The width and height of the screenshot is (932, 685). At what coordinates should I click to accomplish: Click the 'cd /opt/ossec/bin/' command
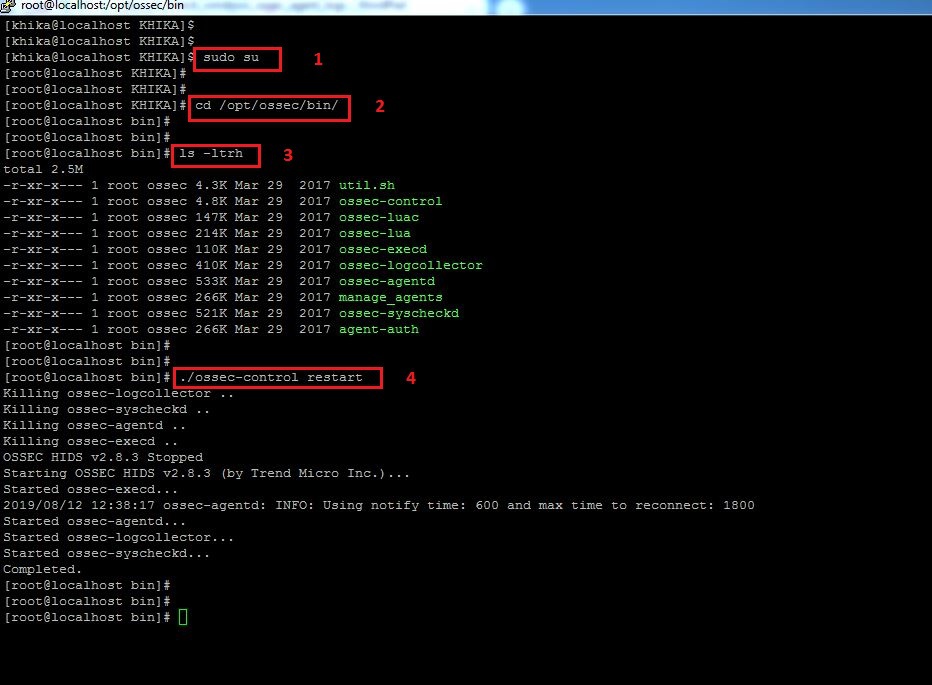point(267,105)
